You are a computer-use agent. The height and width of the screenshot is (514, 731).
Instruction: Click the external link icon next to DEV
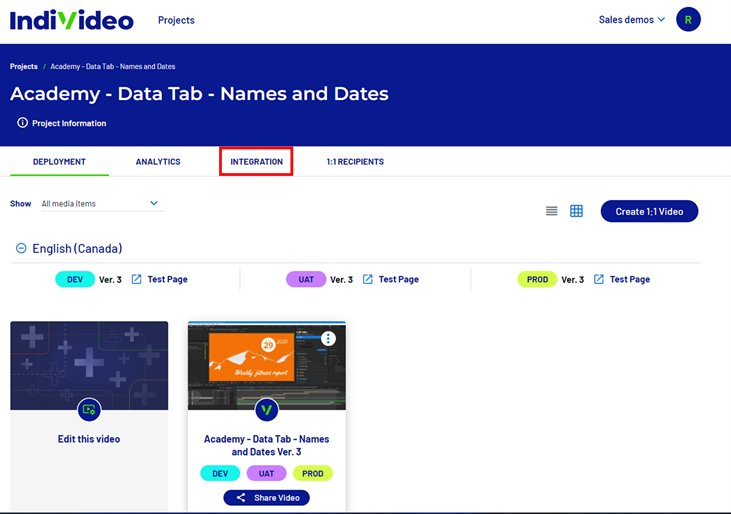click(136, 279)
